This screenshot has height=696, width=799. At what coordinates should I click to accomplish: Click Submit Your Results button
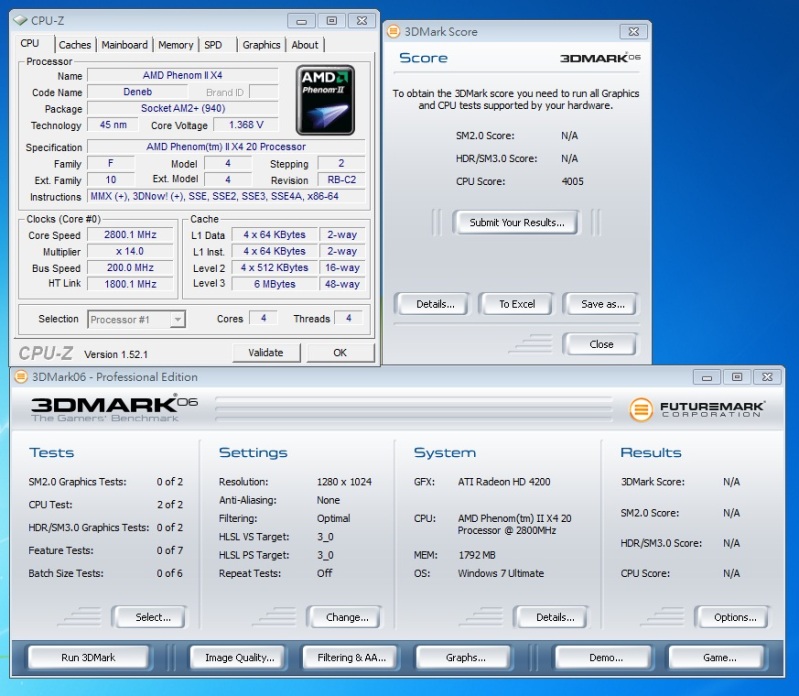(517, 223)
